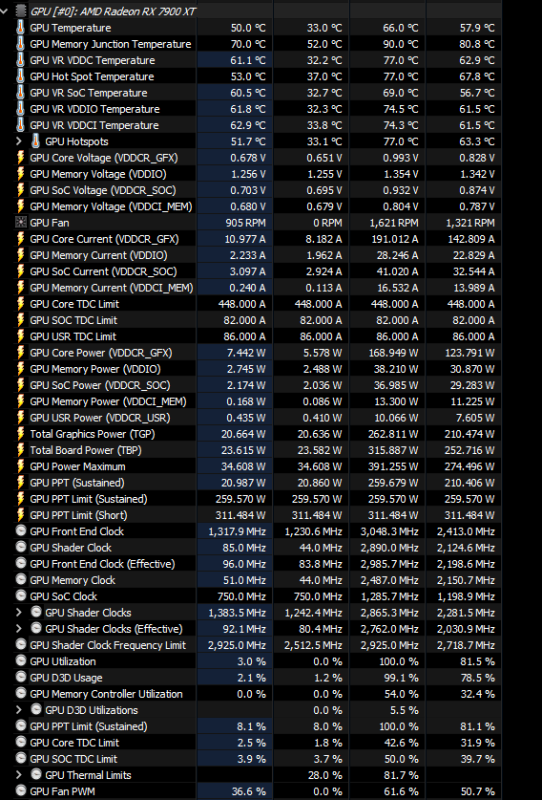
Task: Select the GPU PPT Limit (Short) label
Action: coord(79,515)
